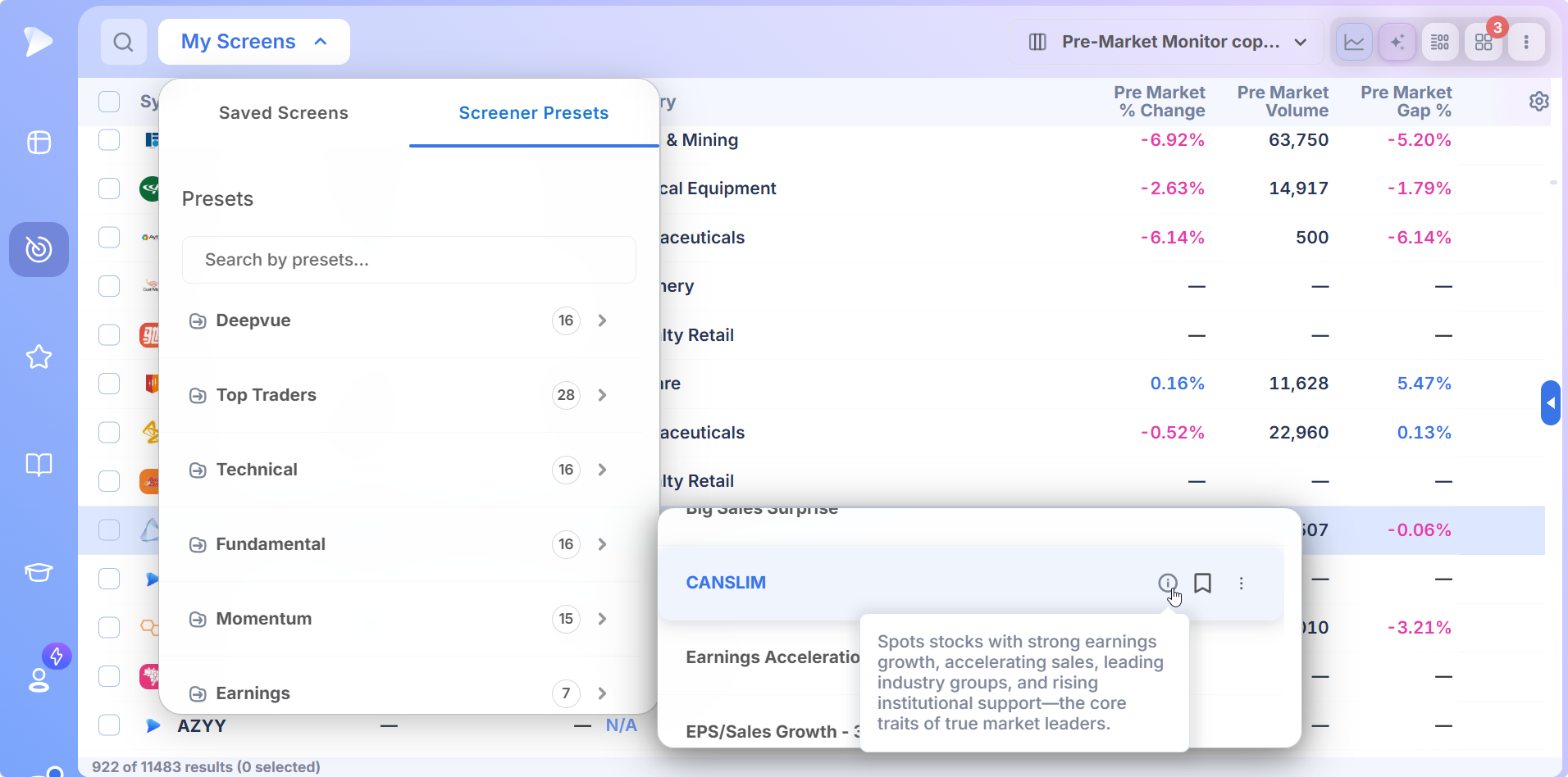Switch to the Saved Screens tab
Screen dimensions: 1568x777
pos(284,113)
